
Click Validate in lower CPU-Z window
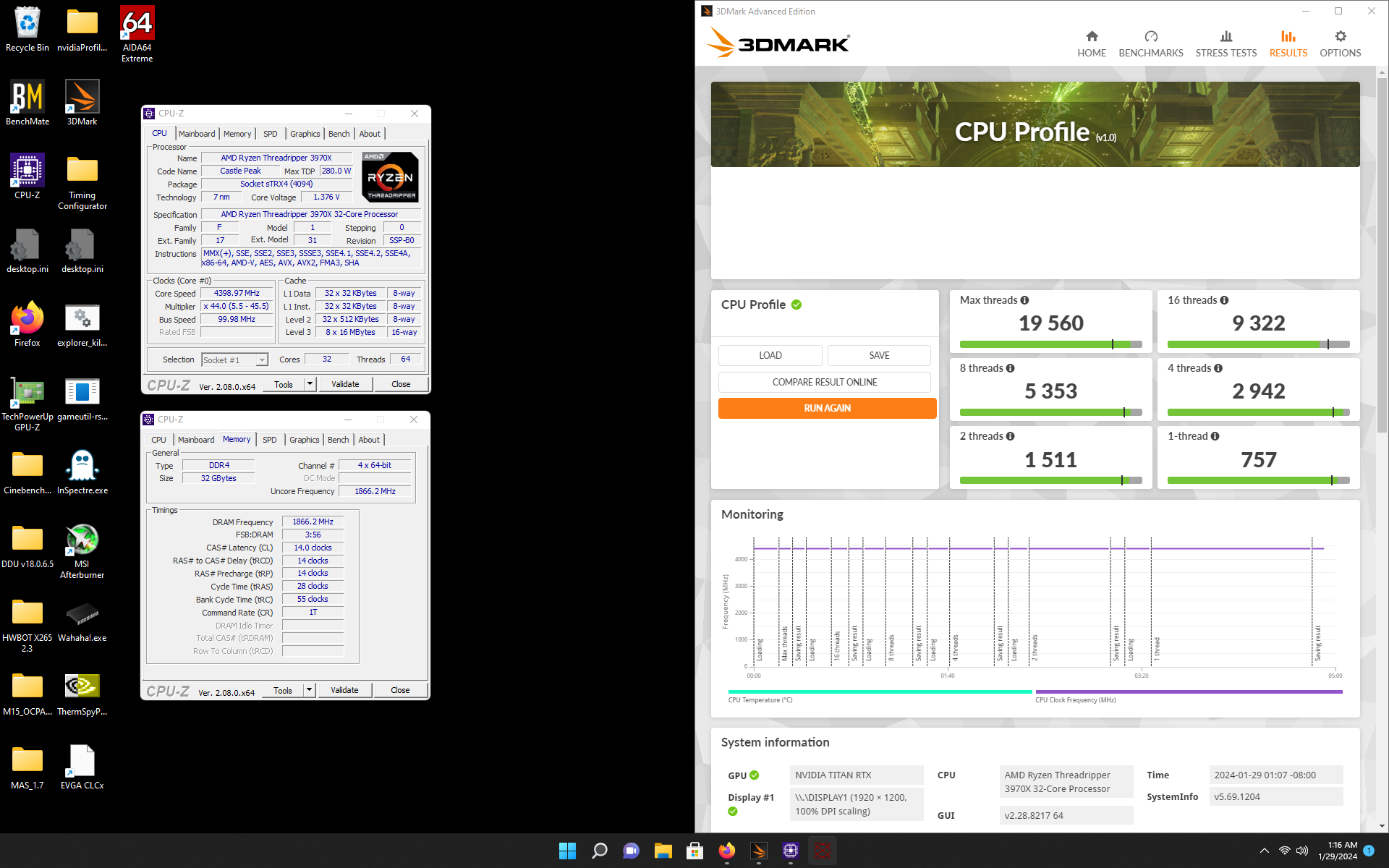[x=344, y=690]
